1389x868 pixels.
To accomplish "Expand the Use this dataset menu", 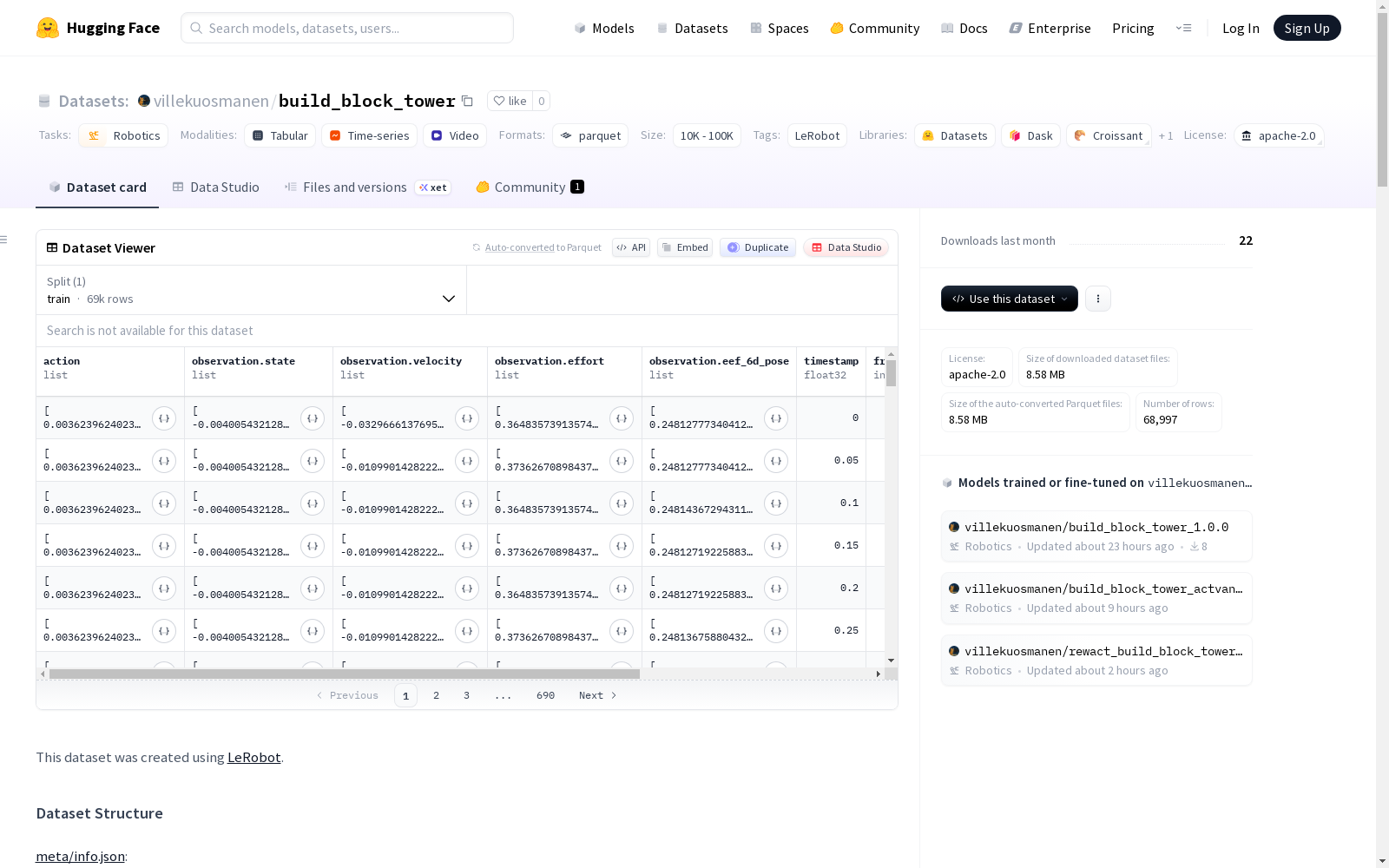I will pyautogui.click(x=1010, y=299).
